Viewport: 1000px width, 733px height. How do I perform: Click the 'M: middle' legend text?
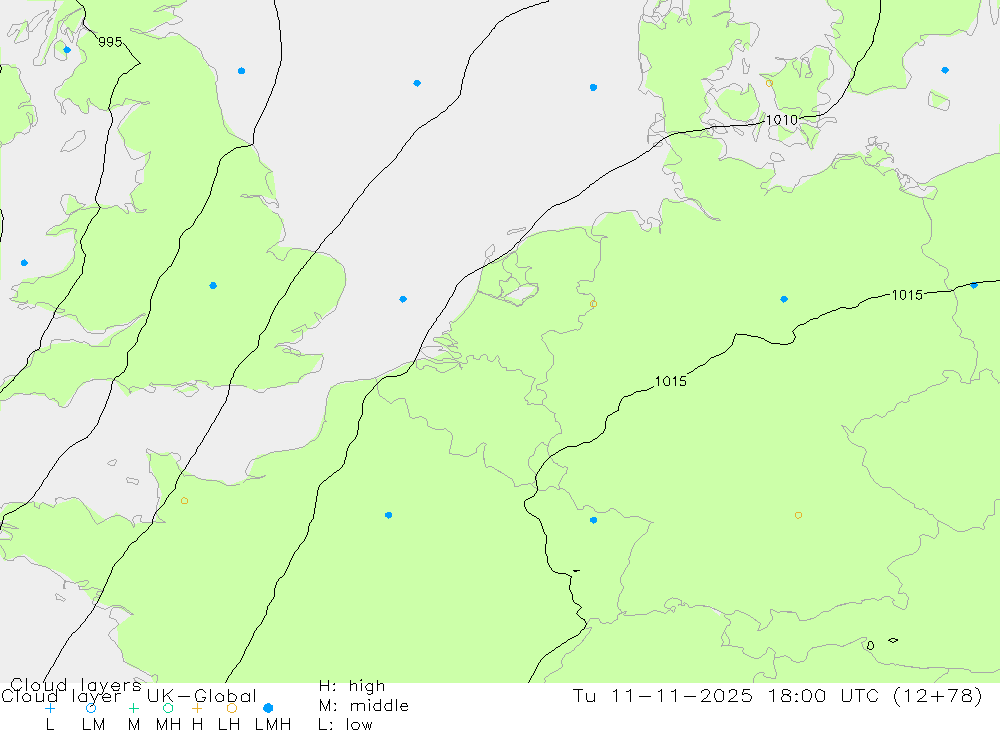pyautogui.click(x=364, y=706)
